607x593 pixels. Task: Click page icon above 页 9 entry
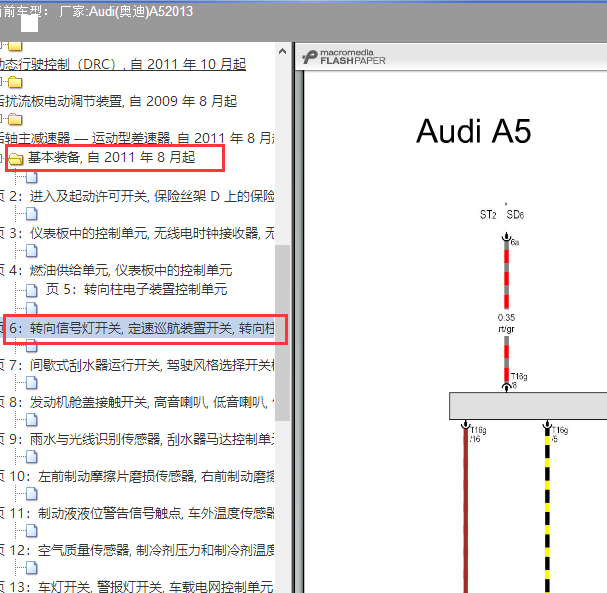pyautogui.click(x=31, y=420)
